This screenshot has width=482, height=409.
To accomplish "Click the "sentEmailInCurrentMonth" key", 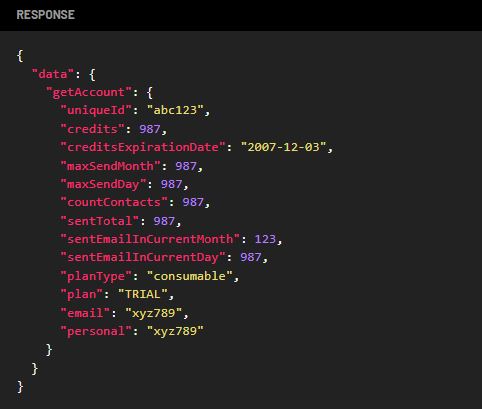I will point(150,239).
